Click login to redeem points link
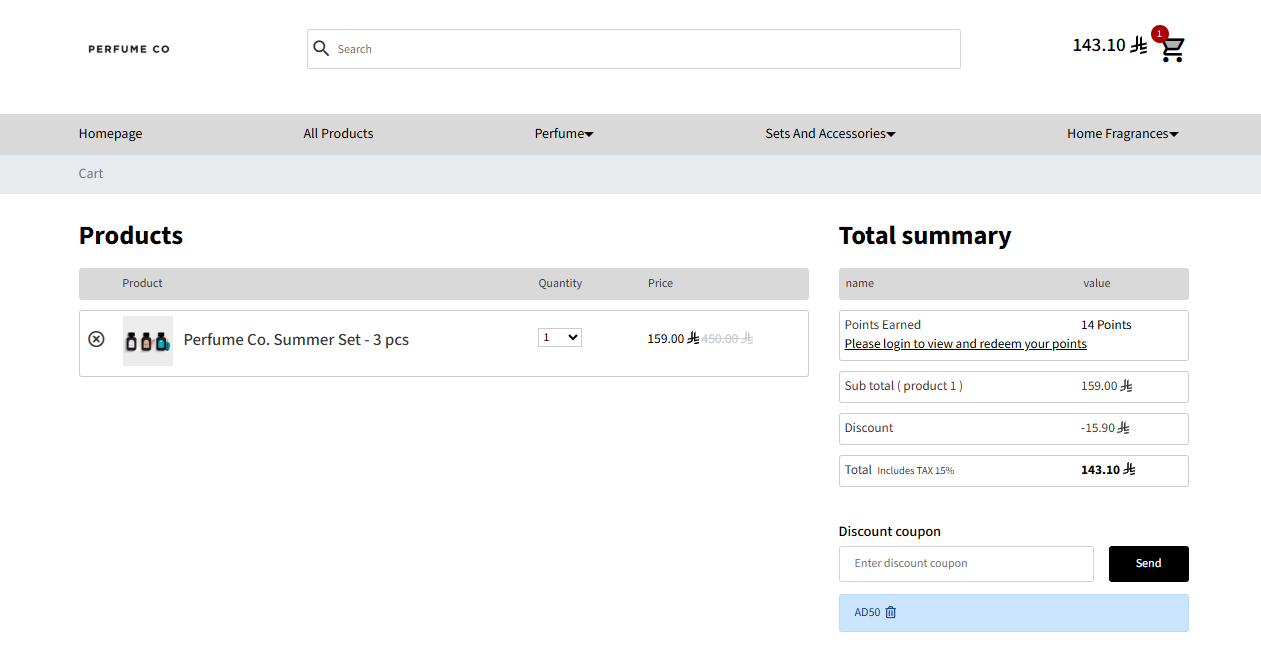The width and height of the screenshot is (1261, 656). tap(965, 344)
